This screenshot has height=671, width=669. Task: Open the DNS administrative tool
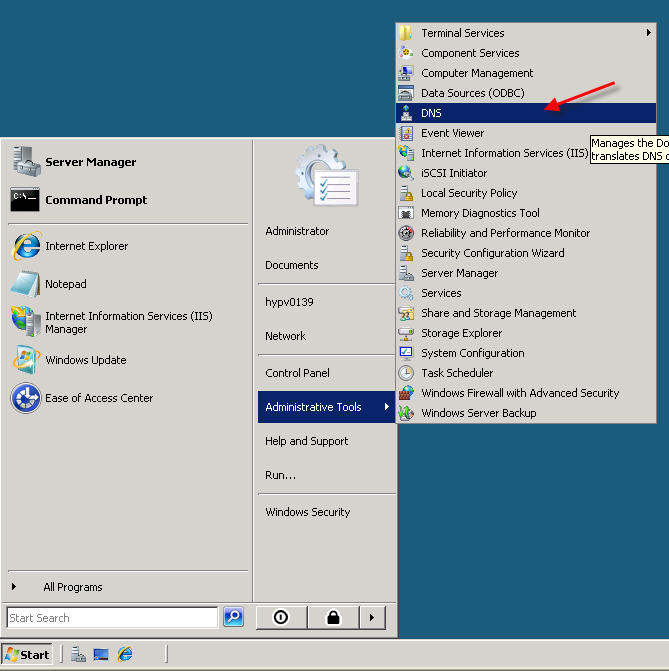coord(526,113)
